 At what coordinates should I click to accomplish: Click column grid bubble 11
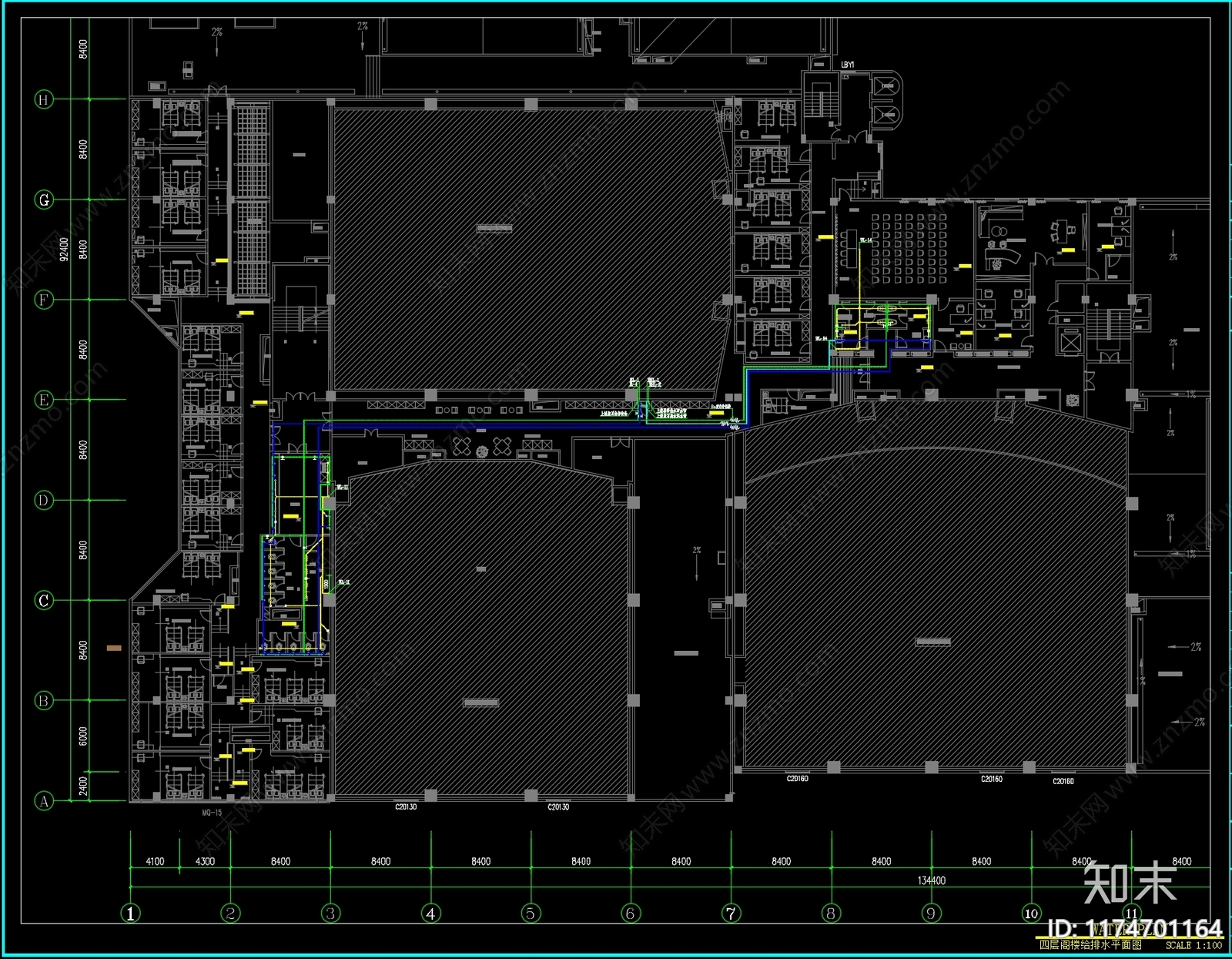[x=1132, y=914]
